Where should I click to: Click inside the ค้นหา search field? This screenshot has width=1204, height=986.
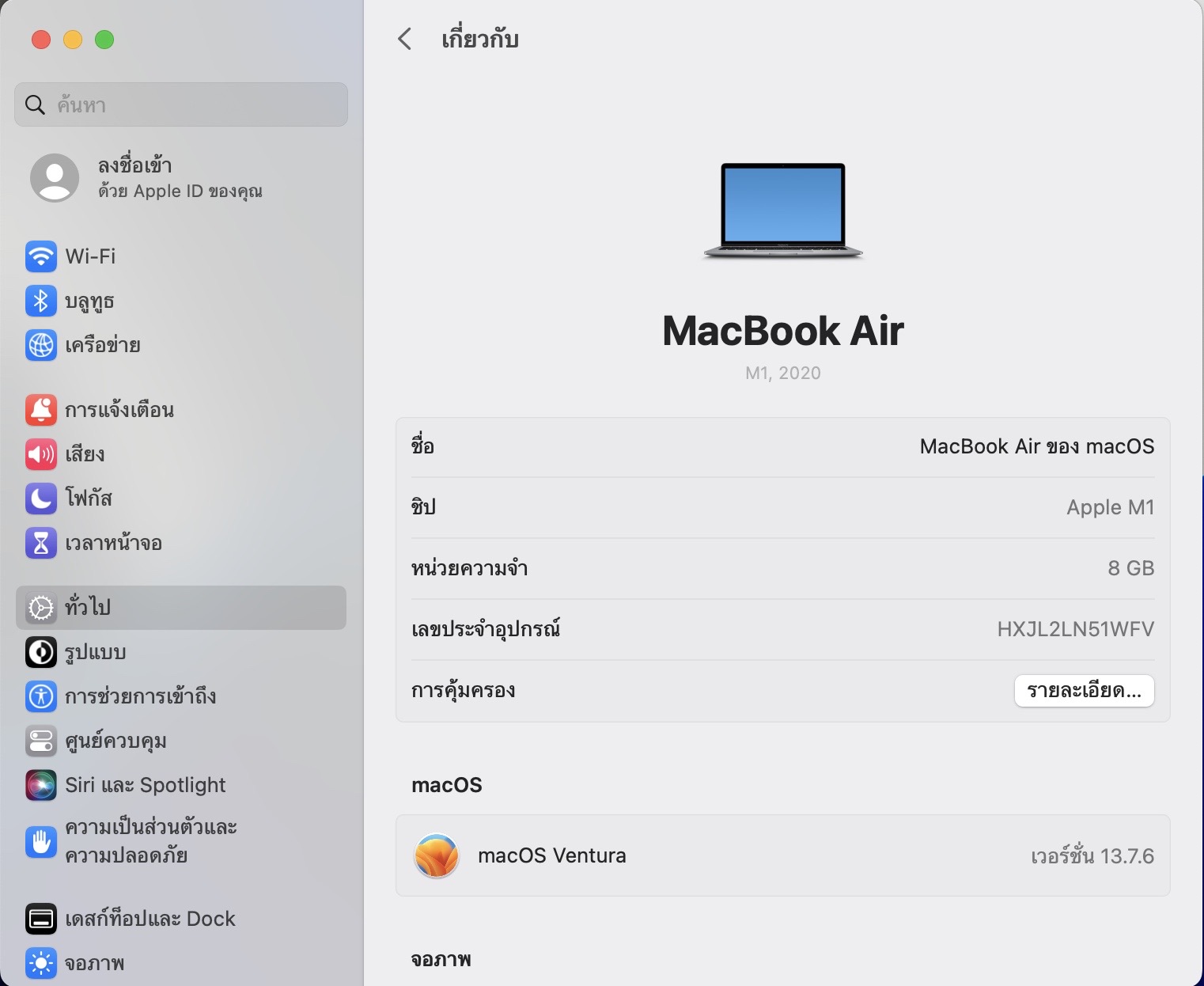click(x=180, y=104)
